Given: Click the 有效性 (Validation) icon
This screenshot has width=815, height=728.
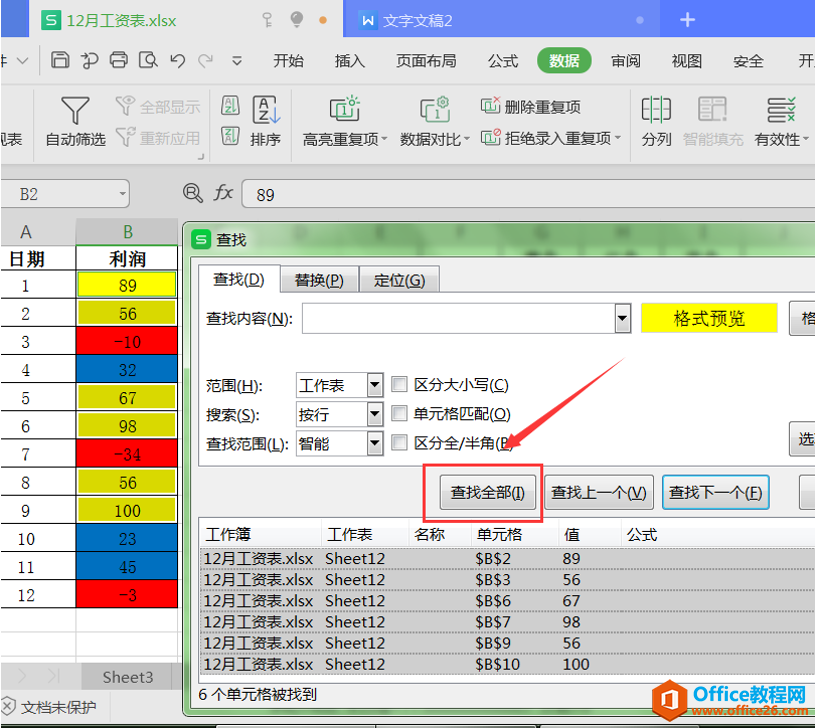Looking at the screenshot, I should click(x=781, y=110).
